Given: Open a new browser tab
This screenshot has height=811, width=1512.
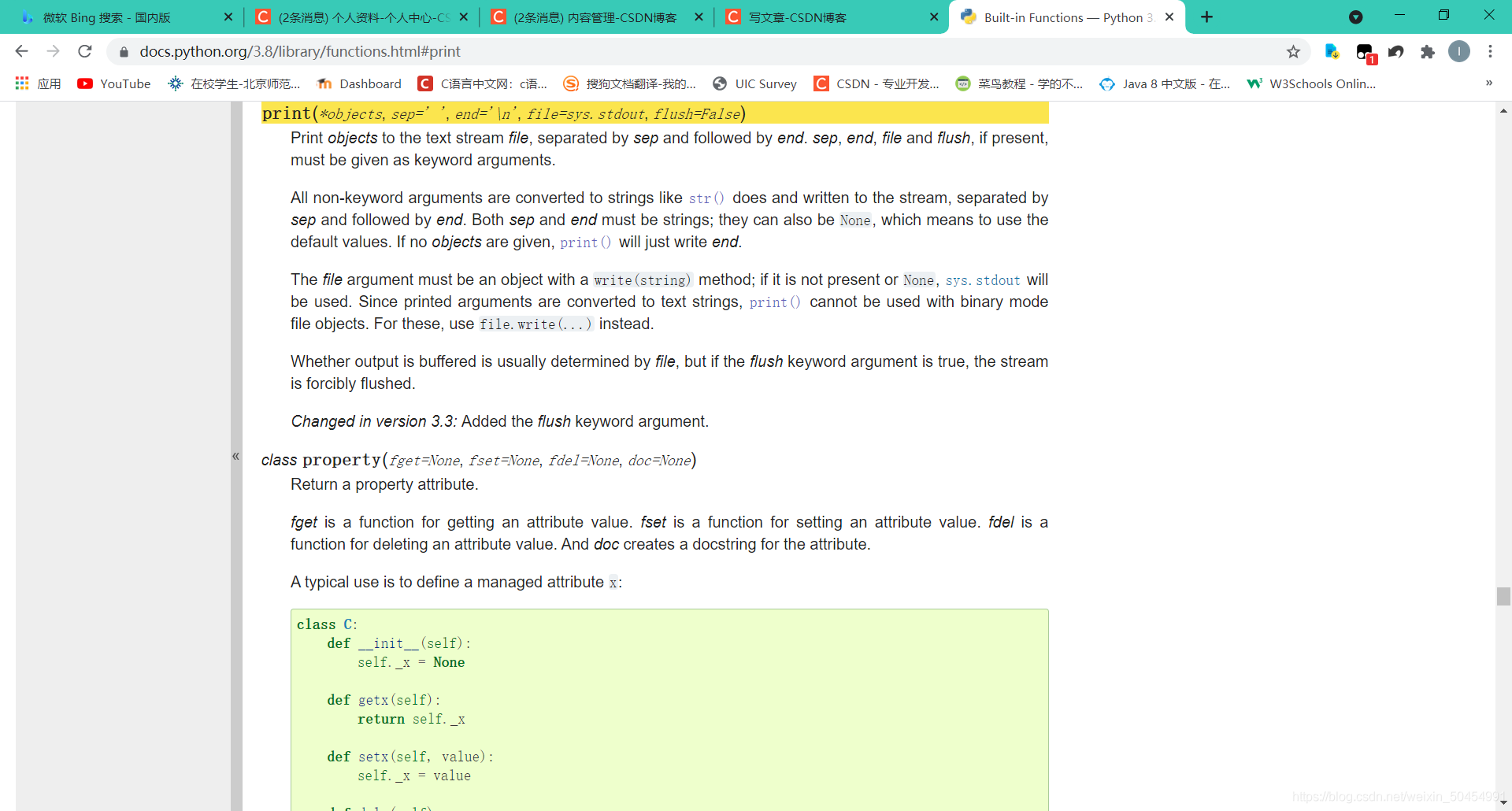Looking at the screenshot, I should pos(1206,17).
